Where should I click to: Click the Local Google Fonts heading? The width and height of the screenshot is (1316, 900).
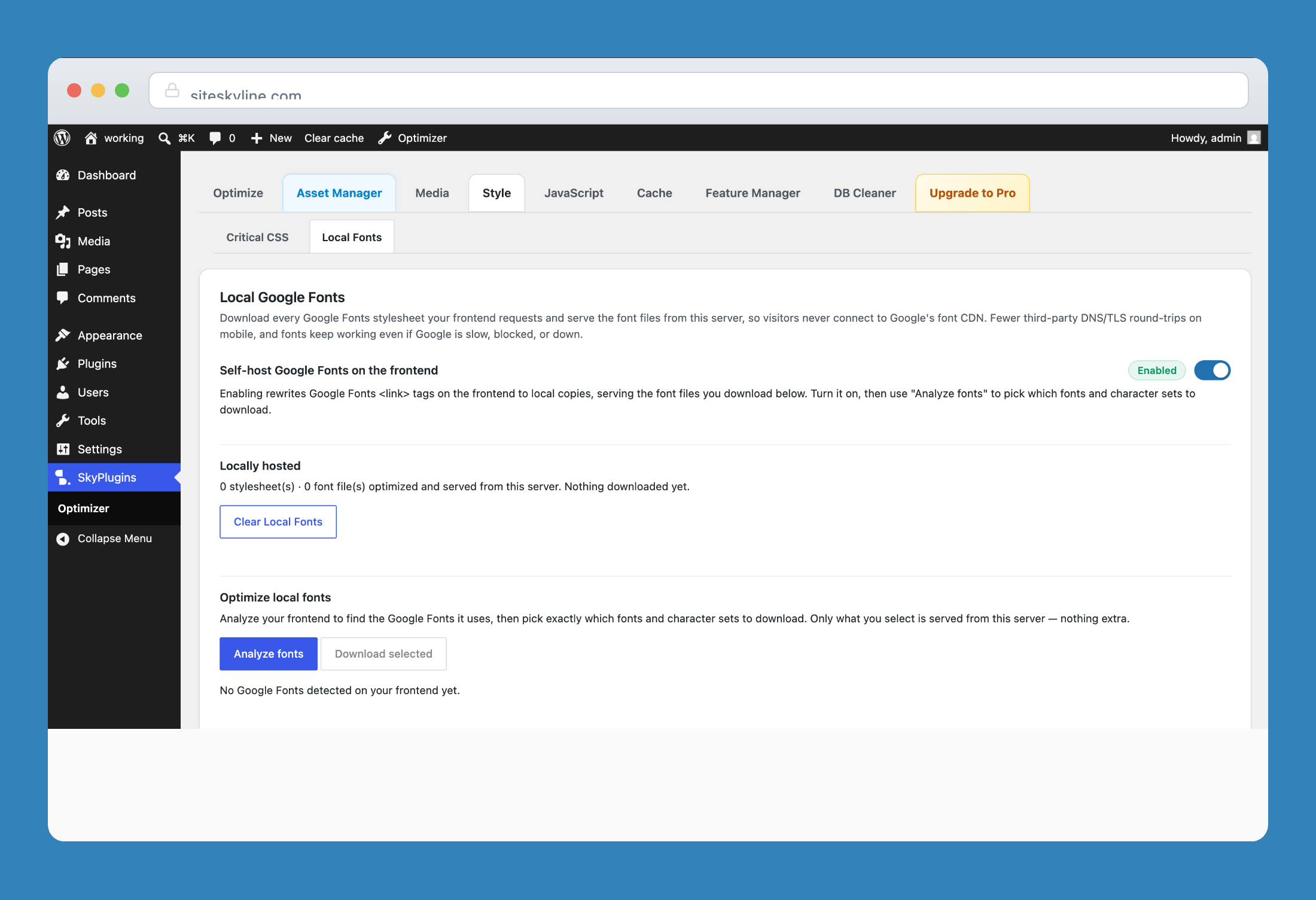282,297
